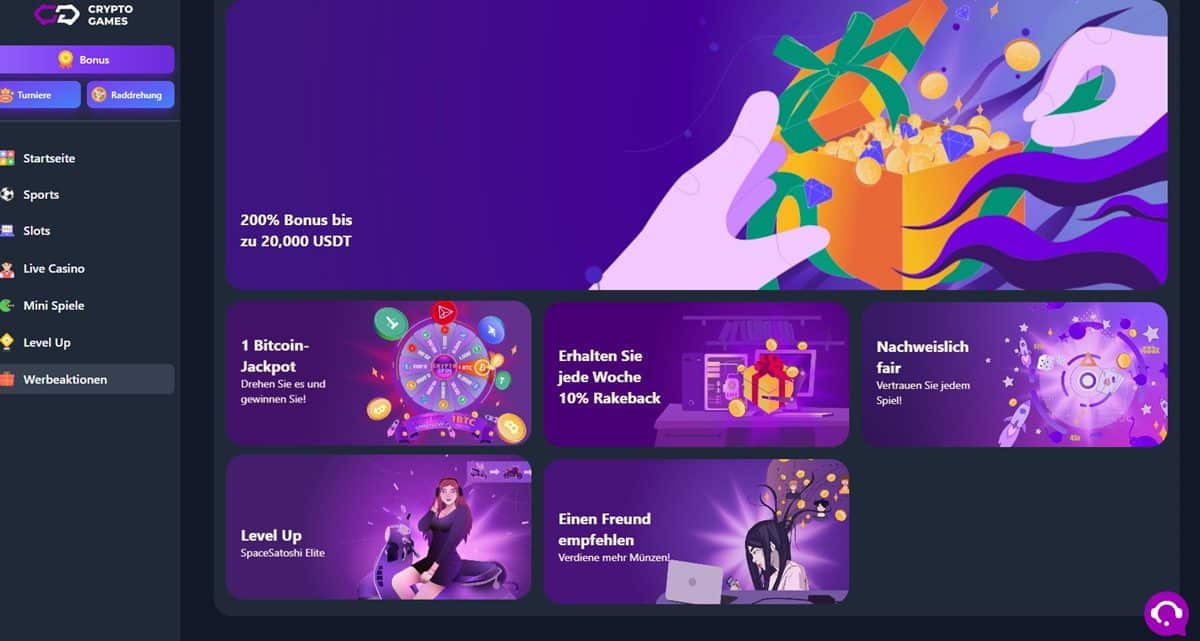Open the Raddrehung wheel spin button
This screenshot has width=1200, height=641.
130,95
